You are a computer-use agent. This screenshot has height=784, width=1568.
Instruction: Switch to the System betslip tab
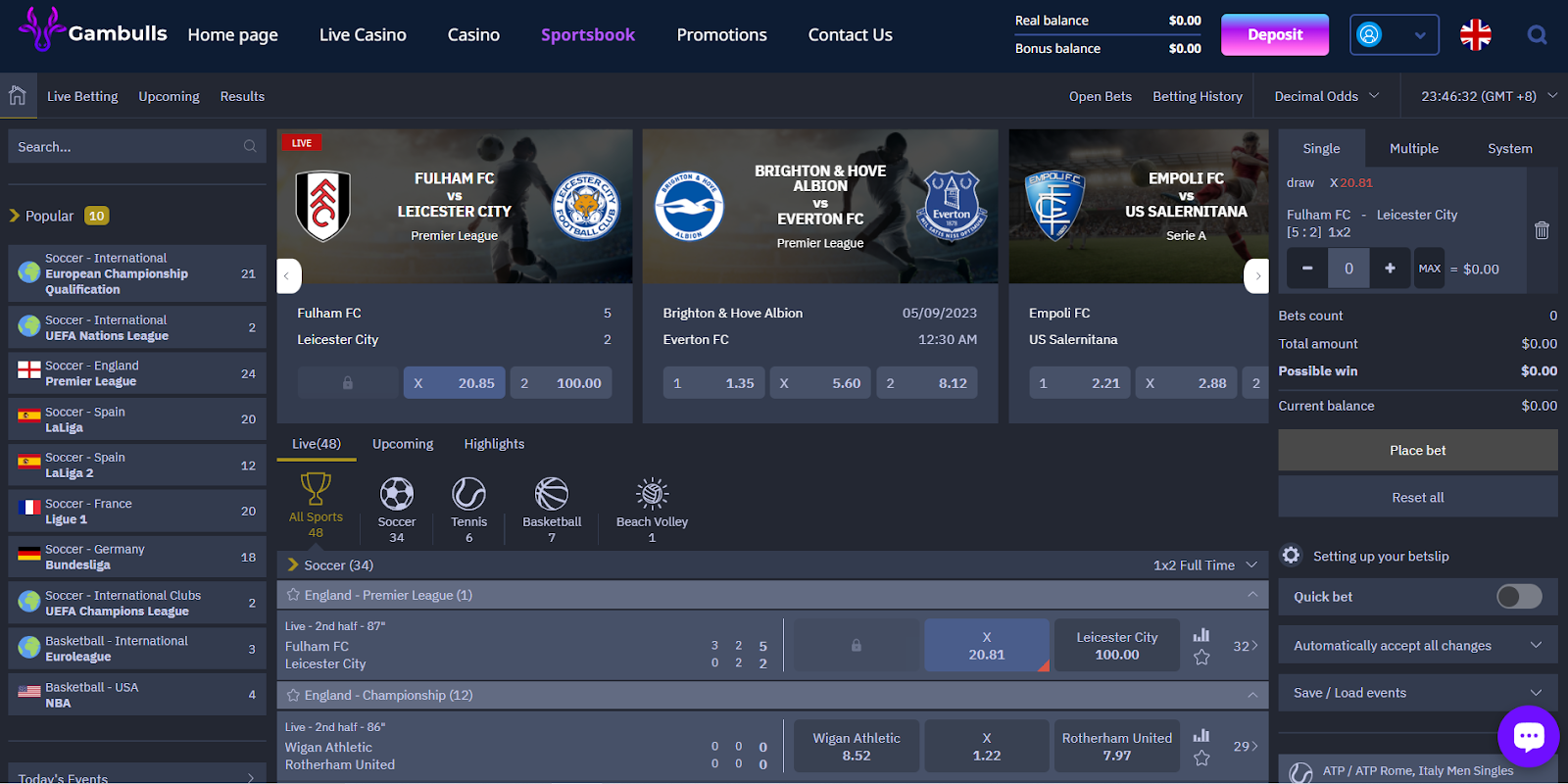coord(1509,148)
